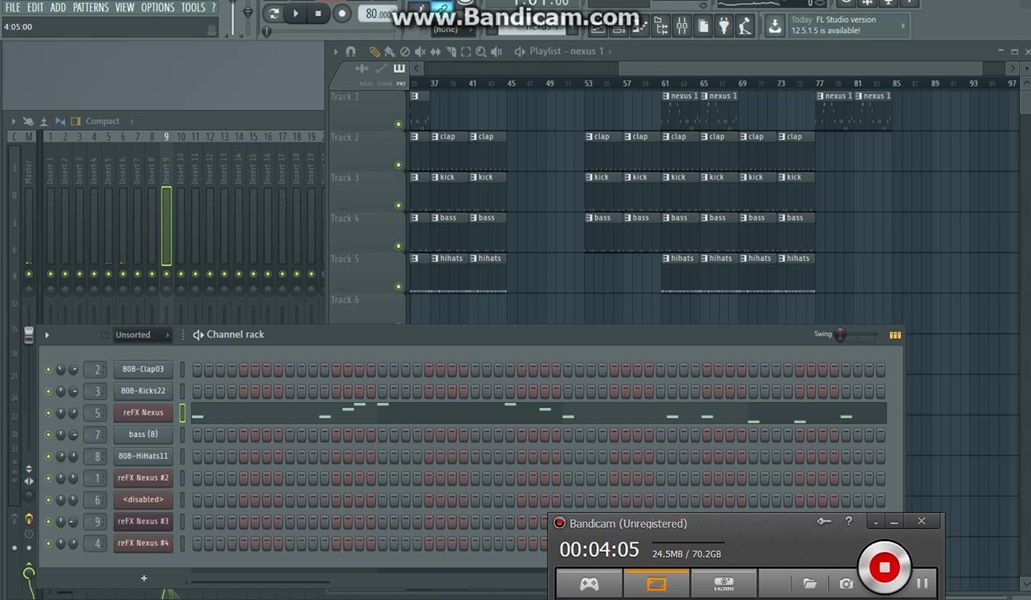1031x600 pixels.
Task: Mute the reFX Nexus channel via green LED
Action: point(48,413)
